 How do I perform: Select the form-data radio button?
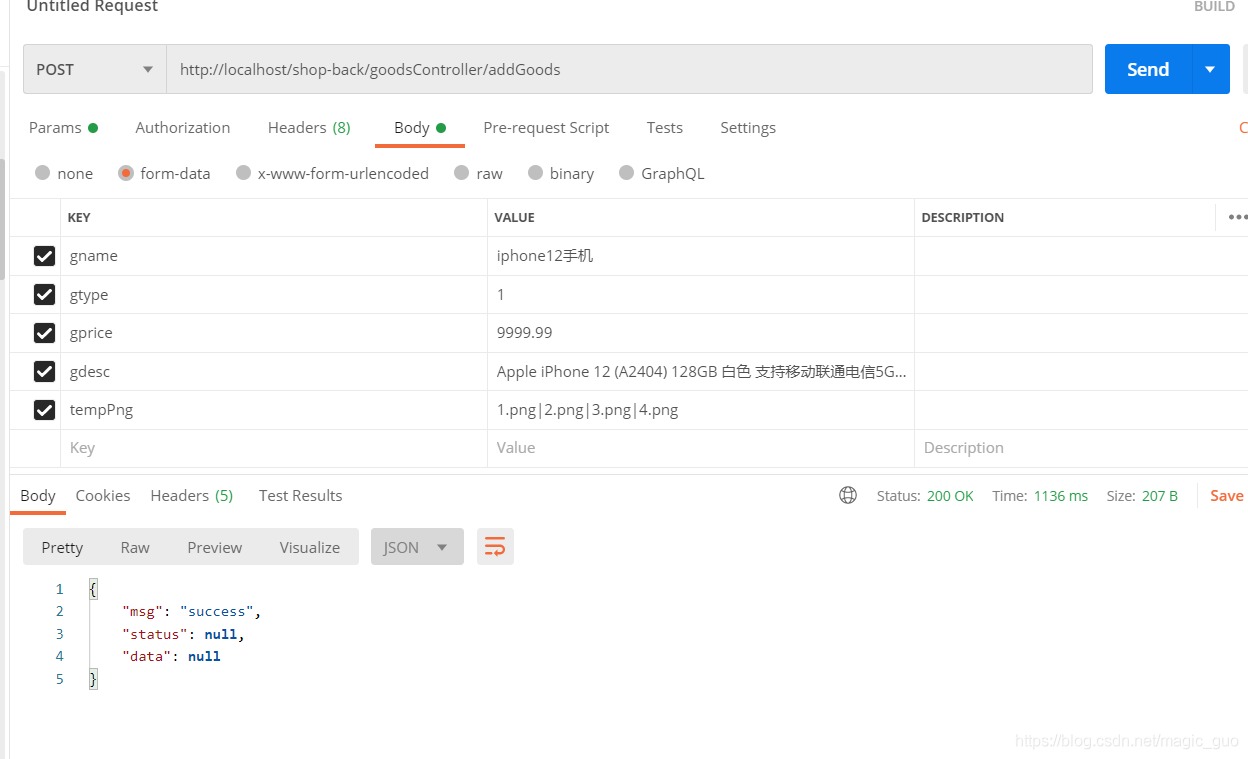(126, 173)
